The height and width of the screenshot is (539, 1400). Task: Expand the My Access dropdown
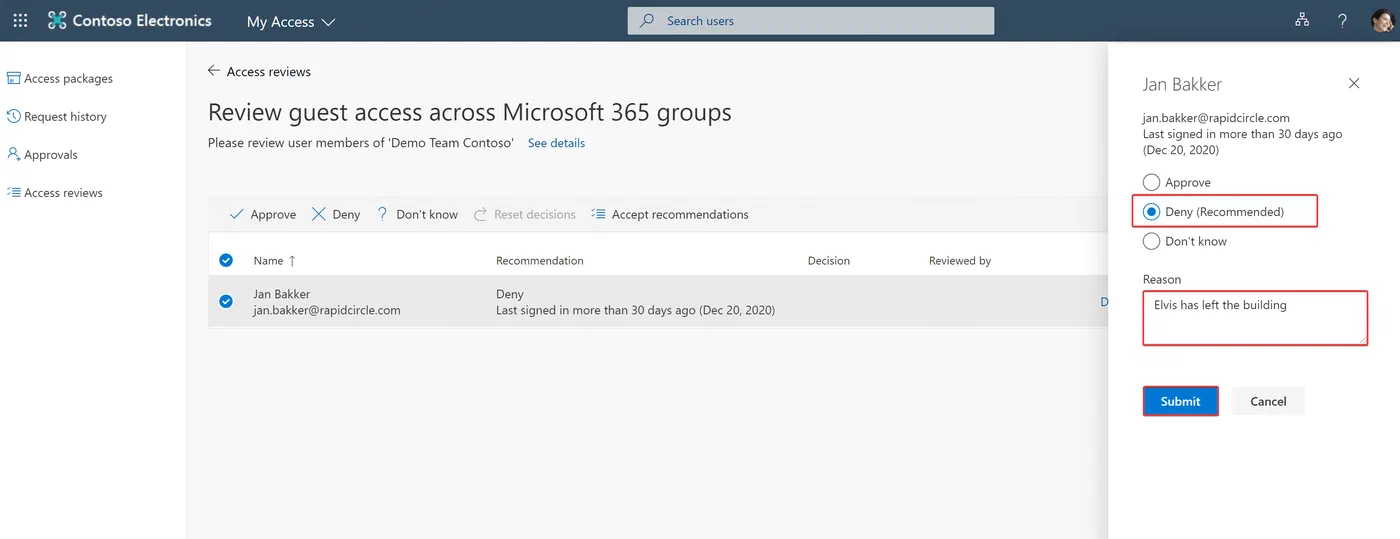(x=291, y=21)
